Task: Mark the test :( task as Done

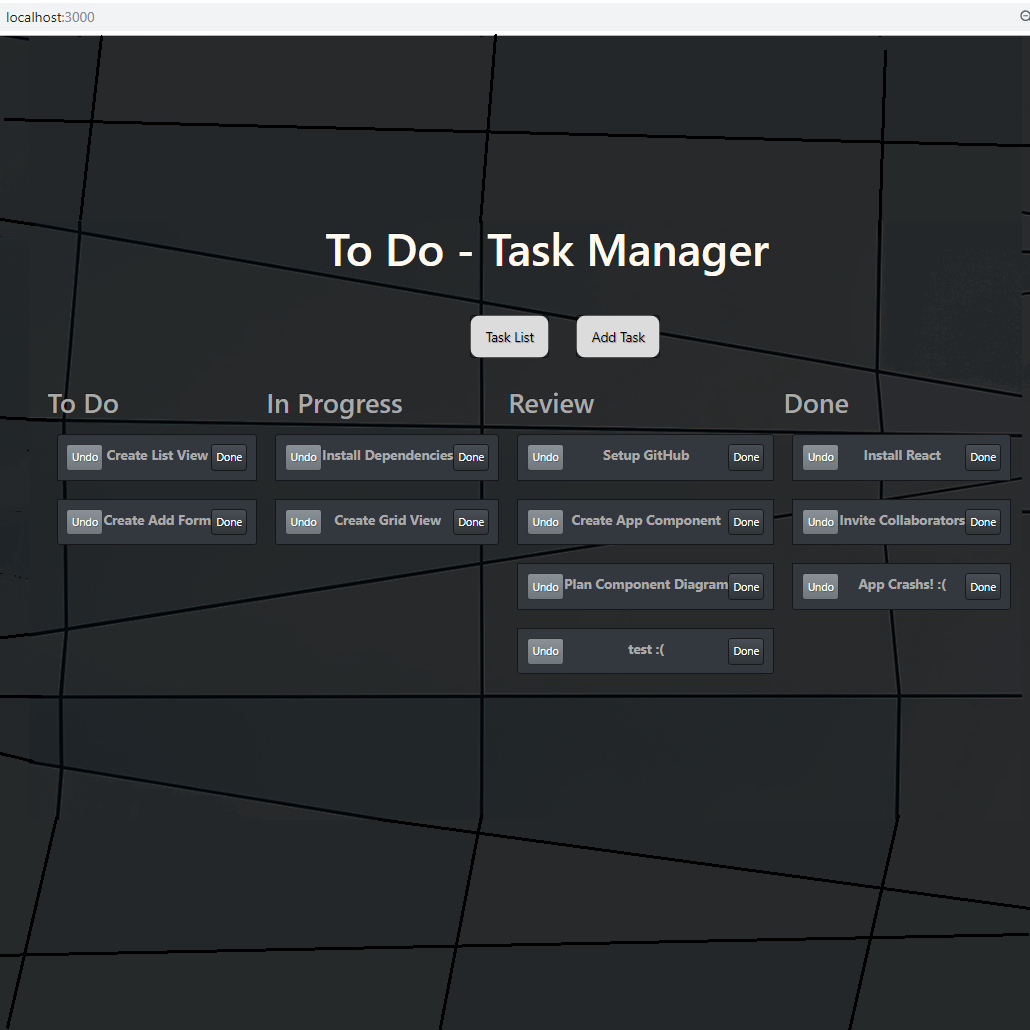Action: pyautogui.click(x=746, y=651)
